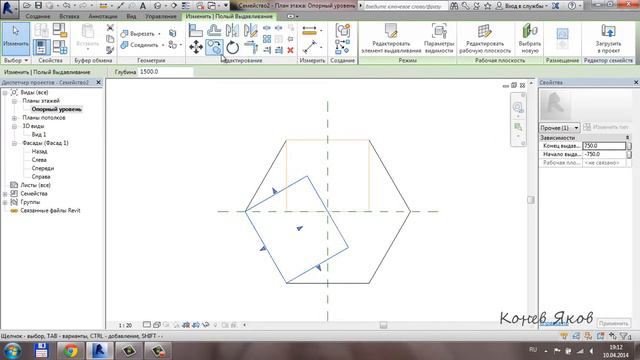Screen dimensions: 640x360
Task: Expand the Выбор panel dropdown
Action: [16, 60]
